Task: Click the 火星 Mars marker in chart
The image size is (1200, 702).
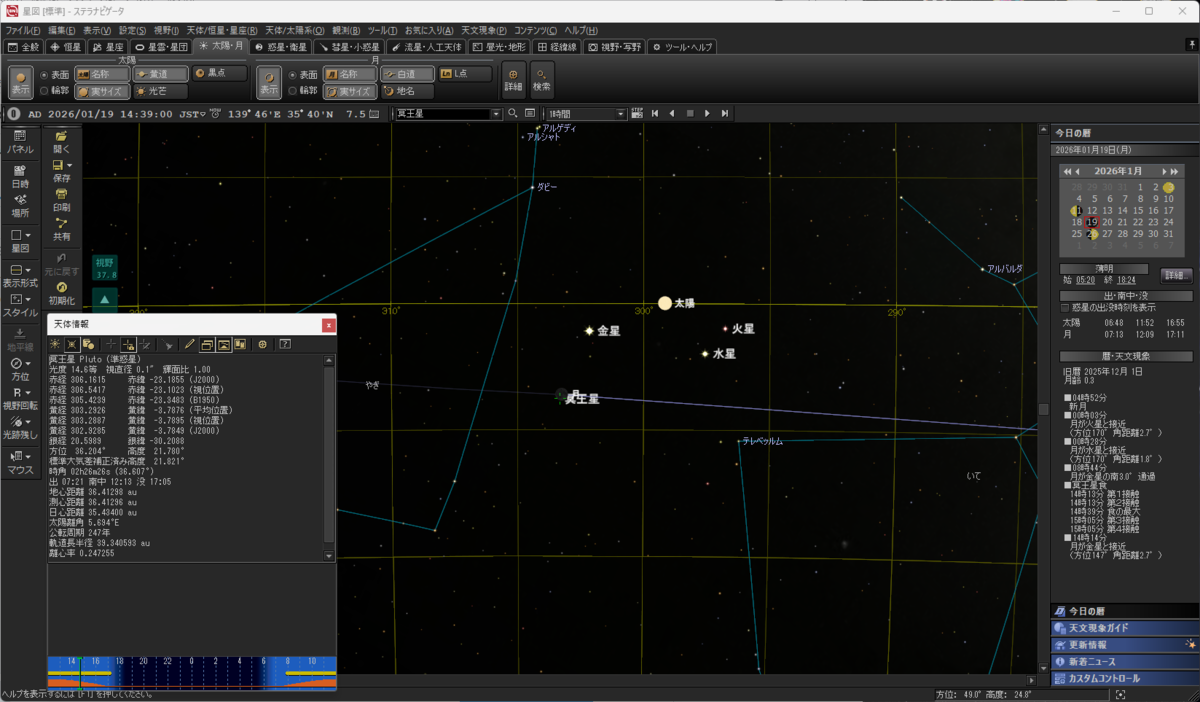Action: pos(725,328)
